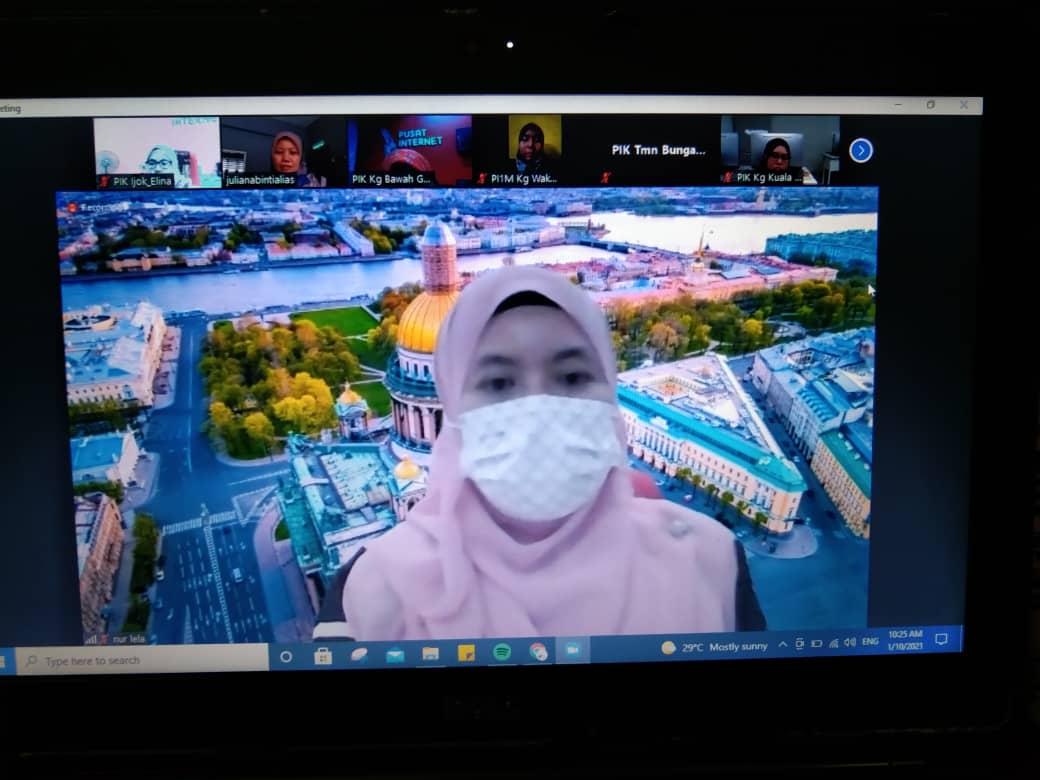
Task: Click the Chrome taskbar icon
Action: (538, 652)
